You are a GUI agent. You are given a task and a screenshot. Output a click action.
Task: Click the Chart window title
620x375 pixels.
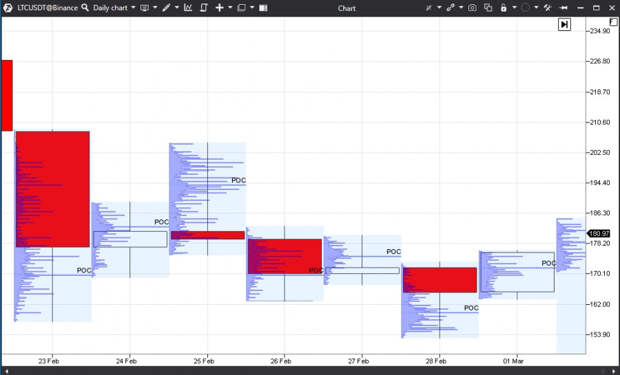coord(346,8)
